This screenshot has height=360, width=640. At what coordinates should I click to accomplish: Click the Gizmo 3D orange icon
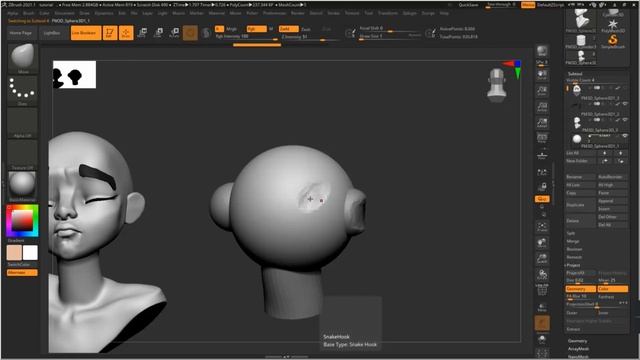point(190,33)
